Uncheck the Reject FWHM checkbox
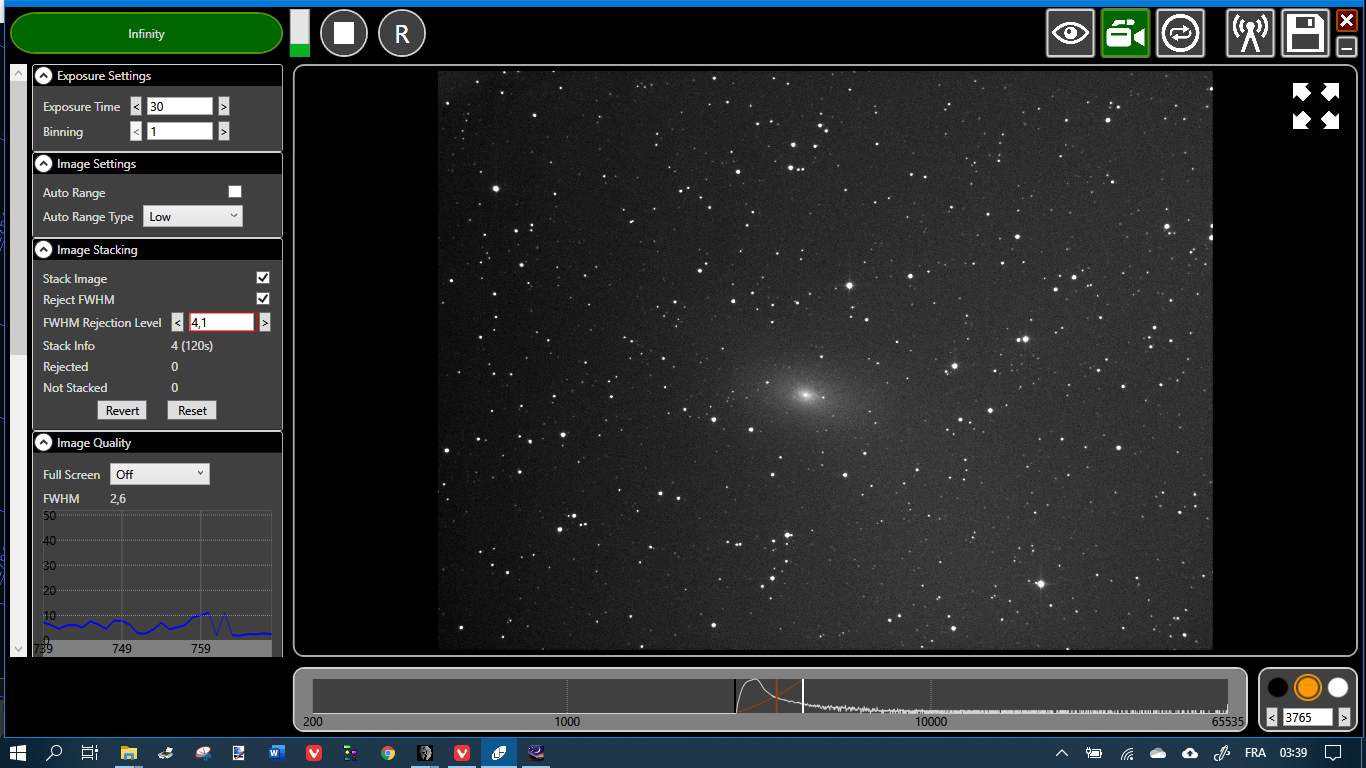1366x768 pixels. (263, 299)
